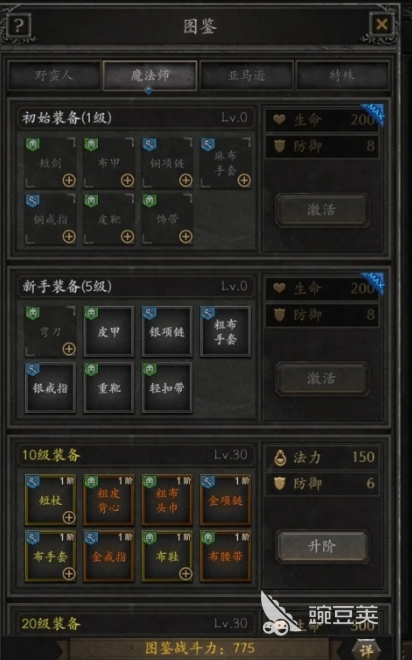Screen dimensions: 412x660
Task: Close the 图鉴 panel
Action: point(382,24)
